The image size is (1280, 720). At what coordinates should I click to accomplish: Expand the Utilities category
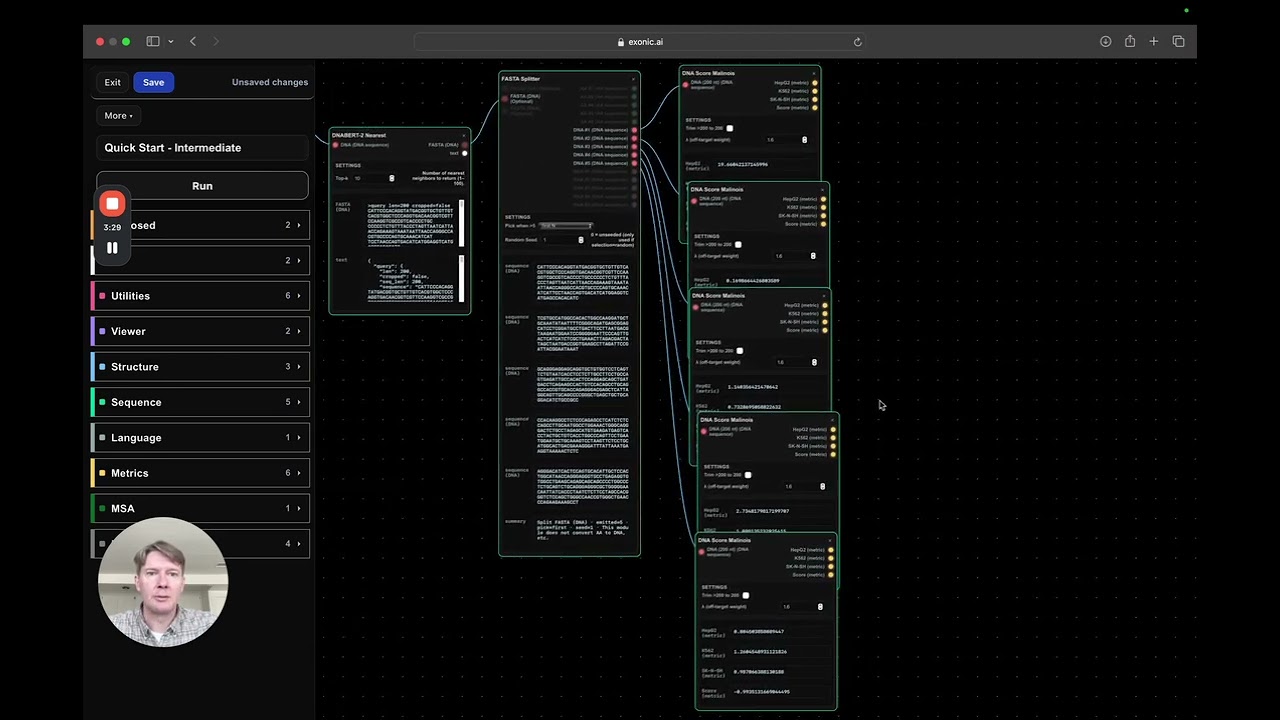200,296
